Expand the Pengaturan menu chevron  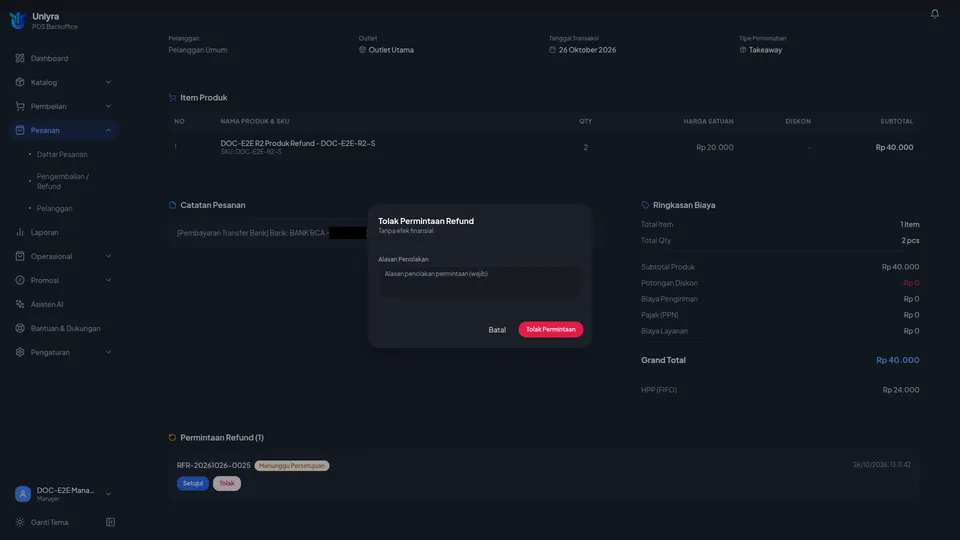[x=108, y=352]
